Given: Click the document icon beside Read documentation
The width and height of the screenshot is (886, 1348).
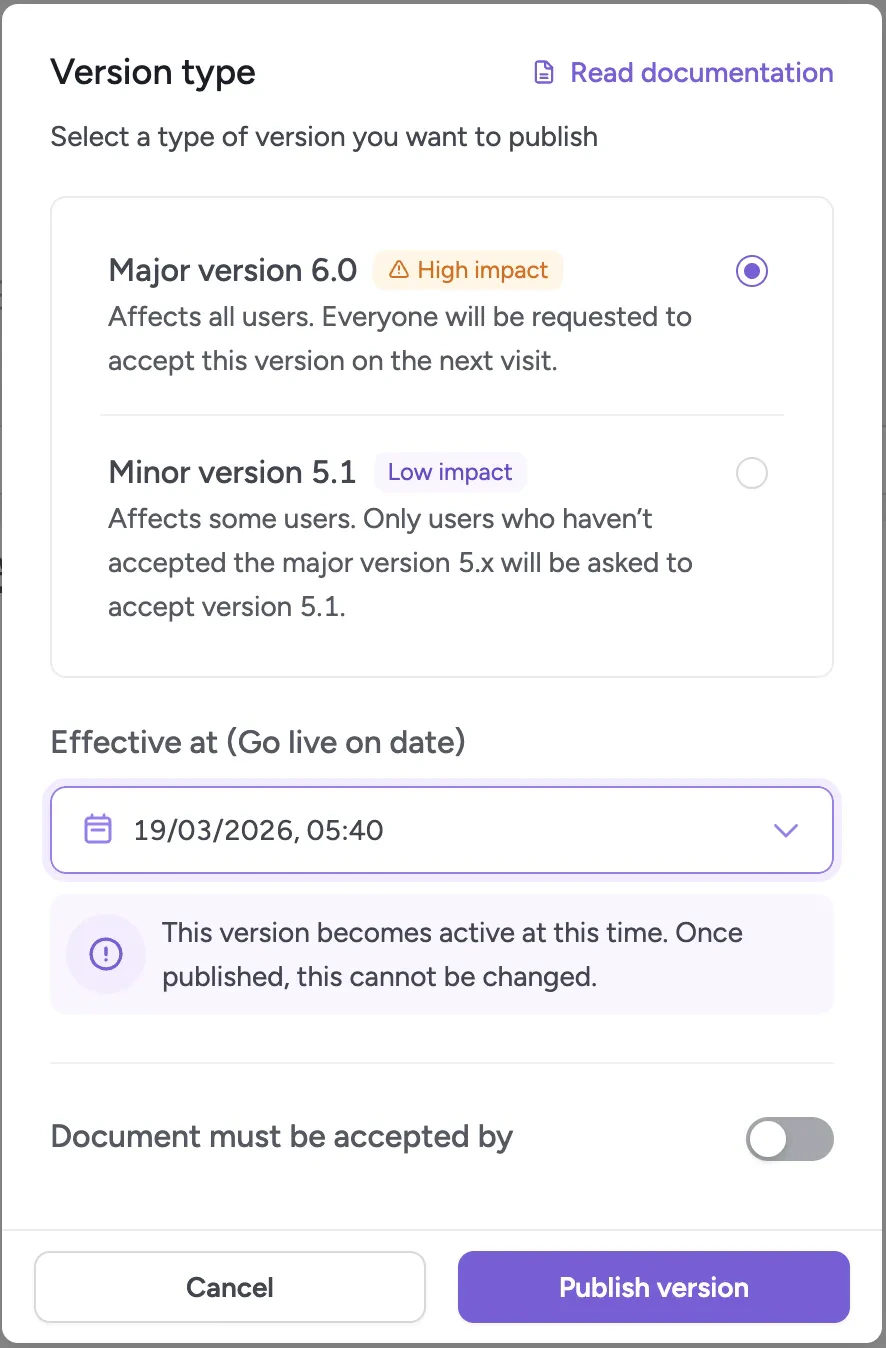Looking at the screenshot, I should click(x=543, y=72).
